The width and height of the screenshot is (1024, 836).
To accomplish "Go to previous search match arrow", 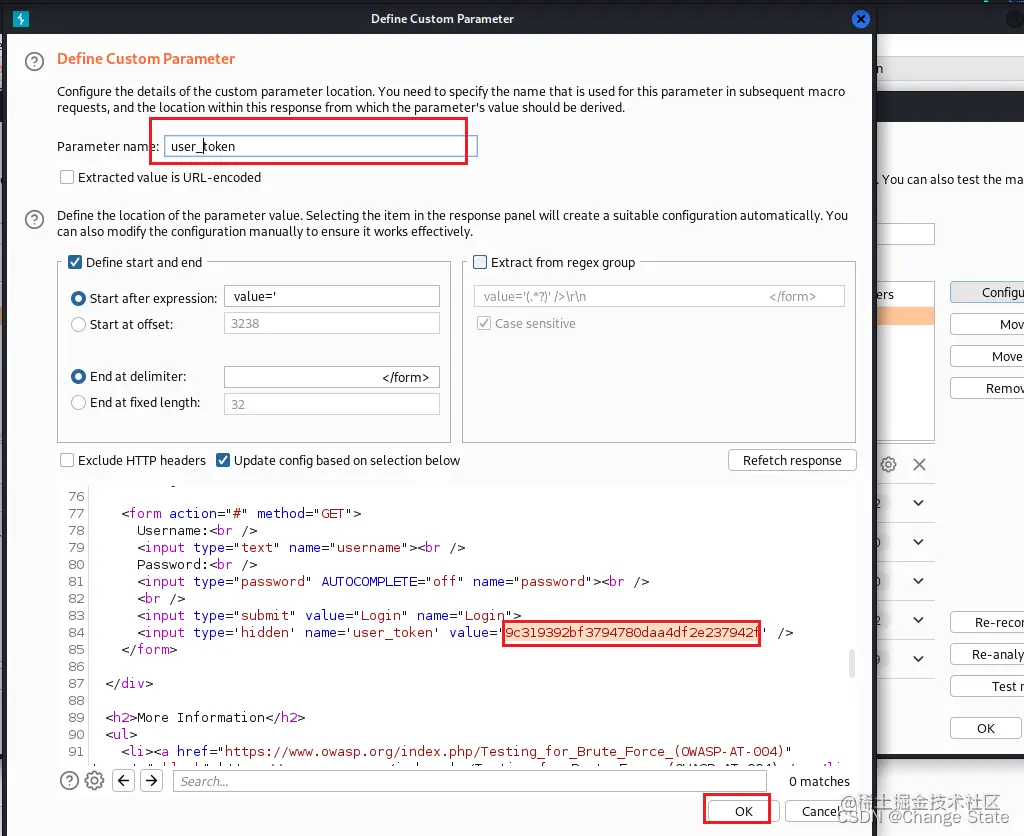I will pos(123,780).
